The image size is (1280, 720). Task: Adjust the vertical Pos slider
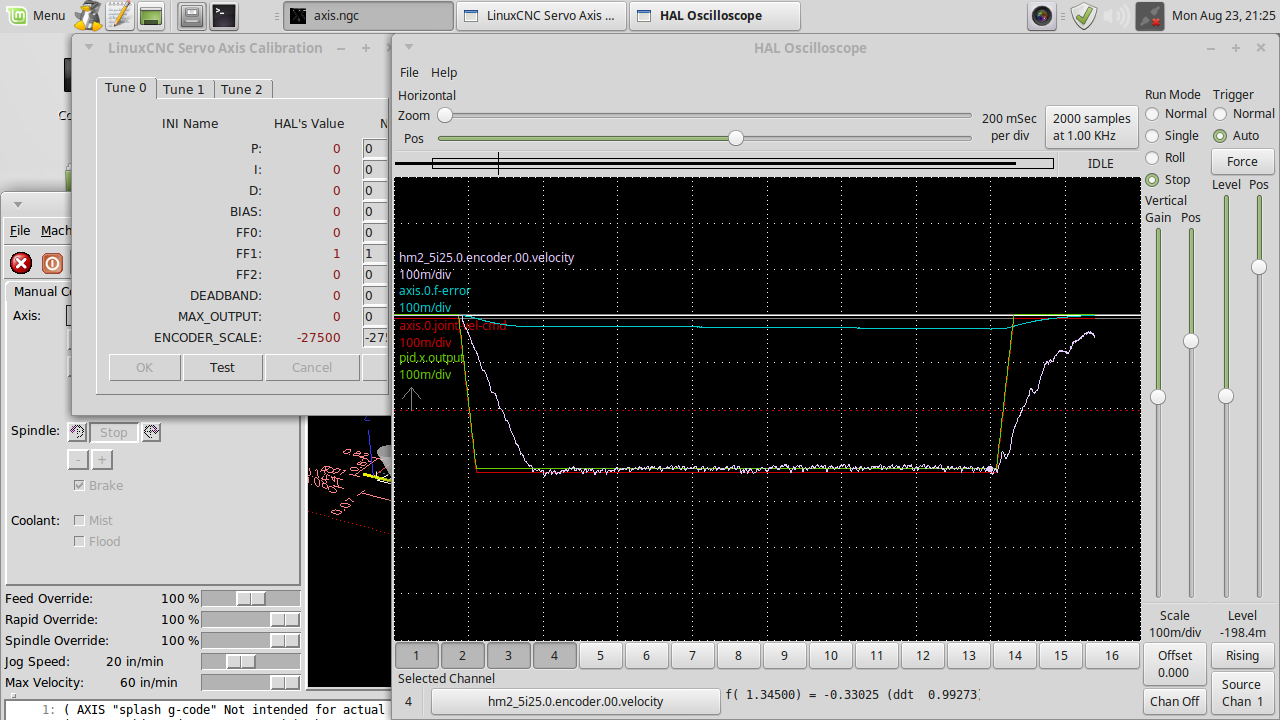(1191, 412)
